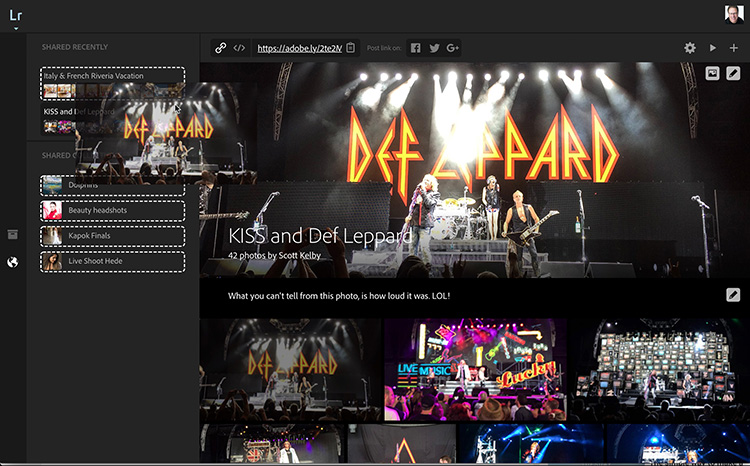
Task: Copy the link with clipboard icon
Action: [x=351, y=48]
